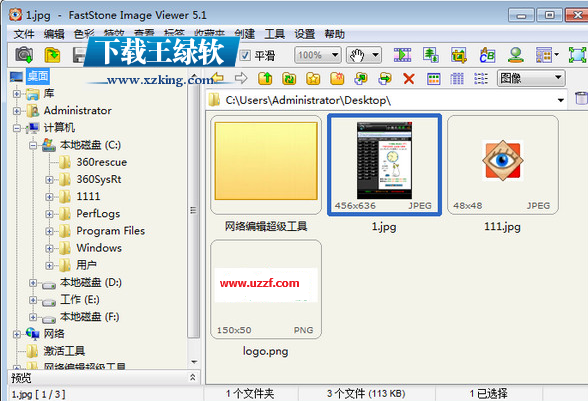Viewport: 588px width, 401px height.
Task: Switch to full screen with green arrows icon
Action: coord(578,55)
